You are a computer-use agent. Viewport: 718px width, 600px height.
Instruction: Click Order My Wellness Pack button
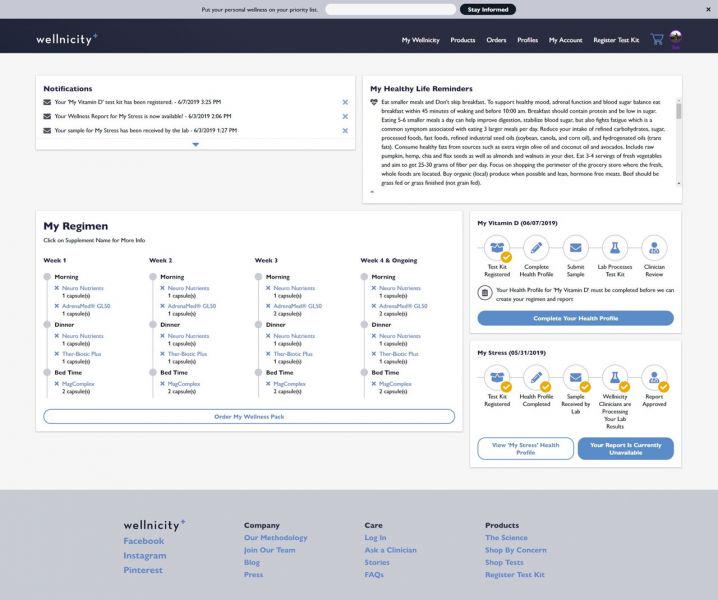pyautogui.click(x=249, y=417)
